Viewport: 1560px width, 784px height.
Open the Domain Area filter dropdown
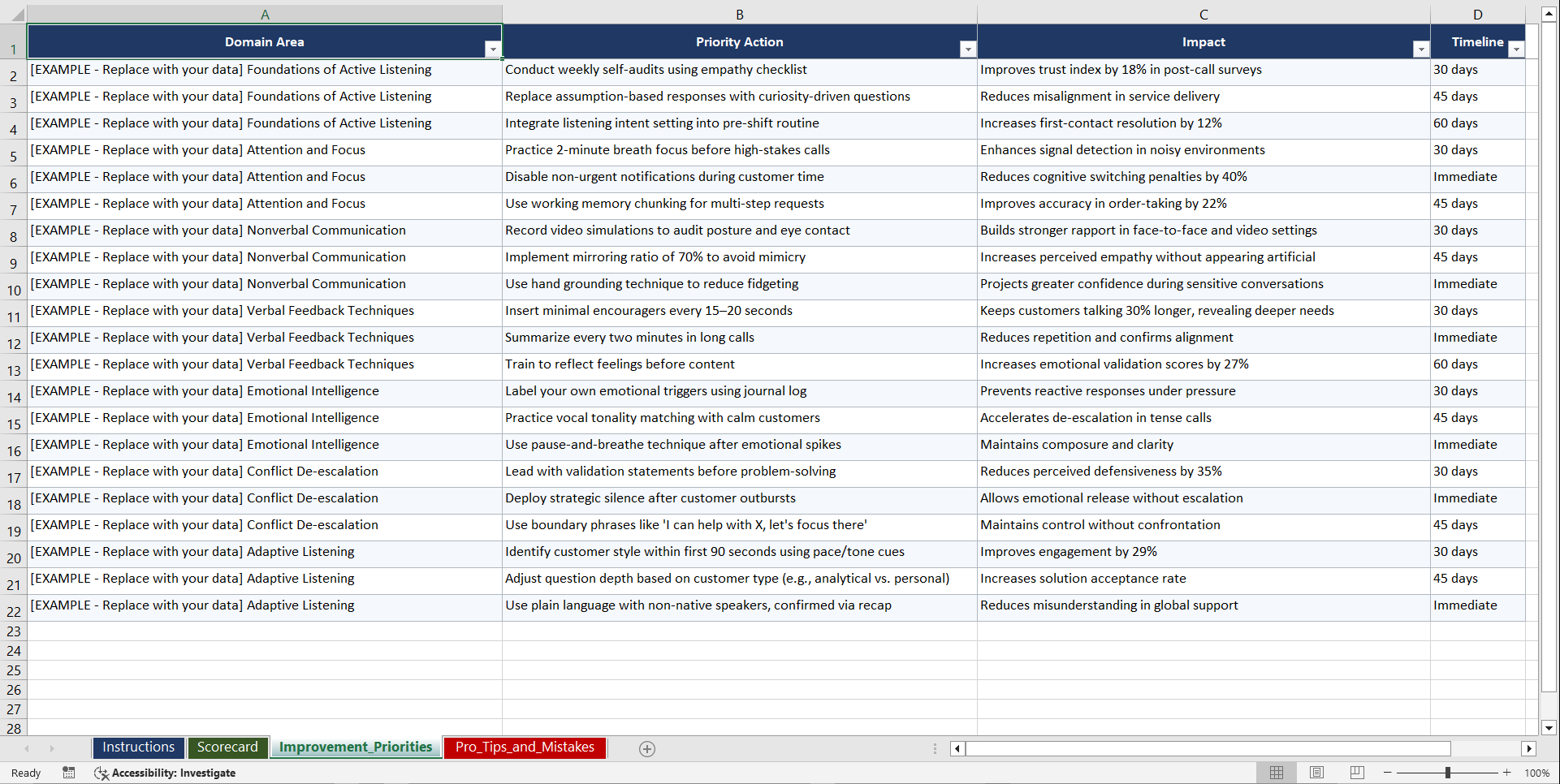click(x=493, y=50)
